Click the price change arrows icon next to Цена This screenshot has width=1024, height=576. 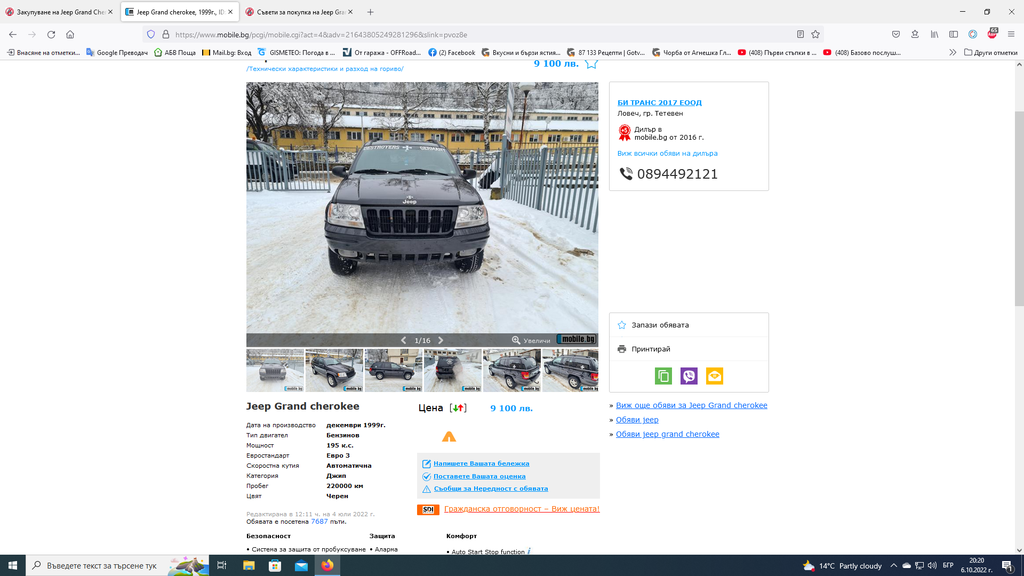point(458,408)
